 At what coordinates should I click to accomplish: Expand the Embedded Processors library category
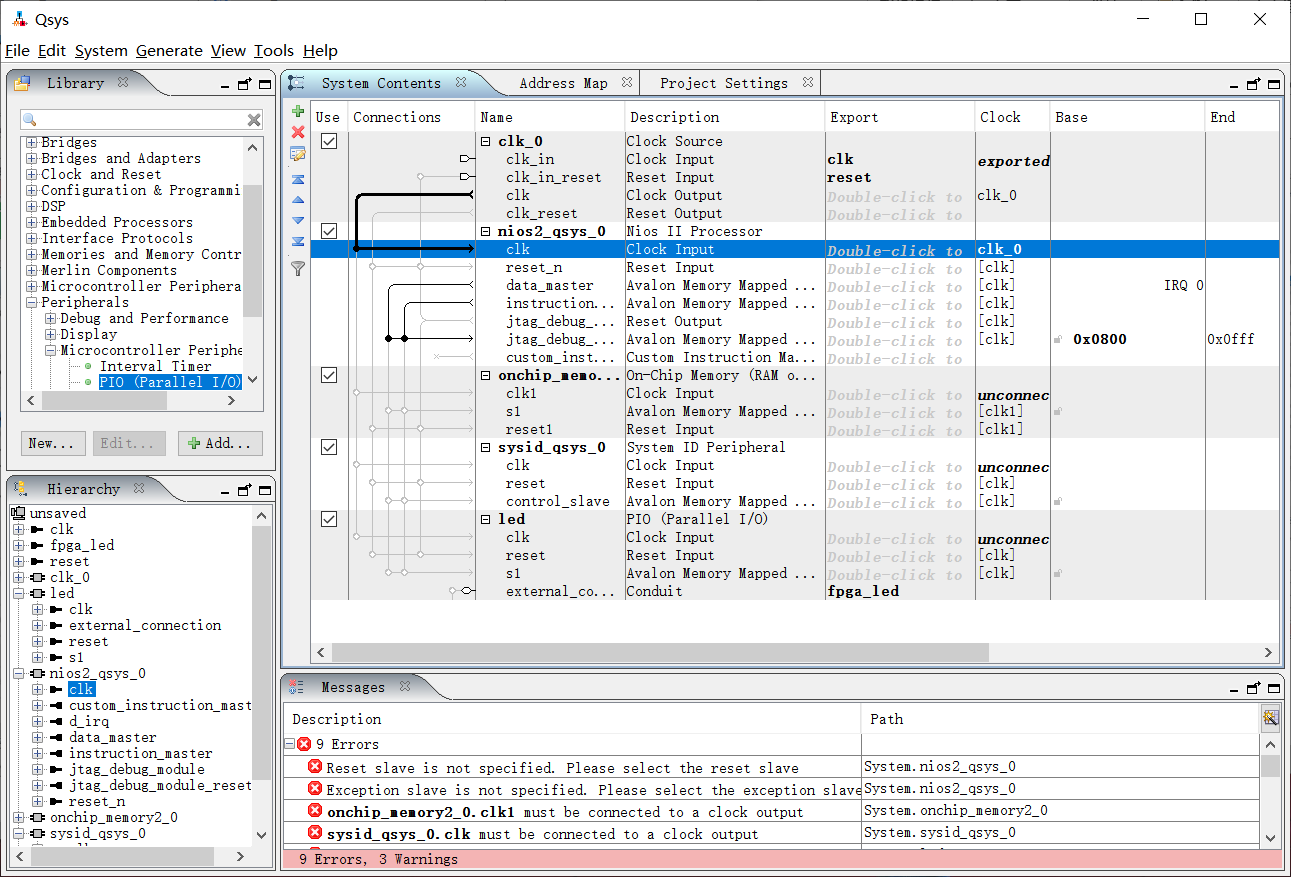pos(31,223)
